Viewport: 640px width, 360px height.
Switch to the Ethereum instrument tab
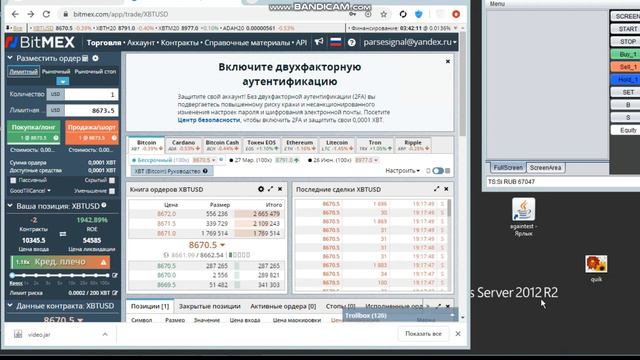[300, 145]
